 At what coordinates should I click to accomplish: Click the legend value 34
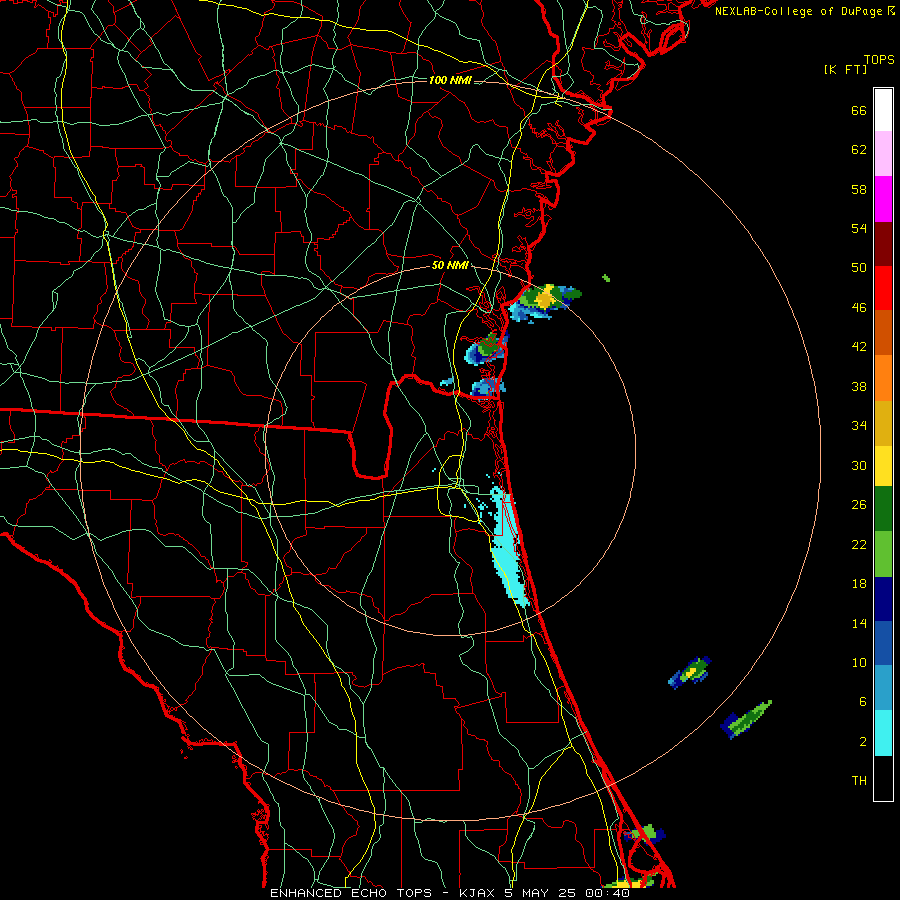click(x=859, y=426)
